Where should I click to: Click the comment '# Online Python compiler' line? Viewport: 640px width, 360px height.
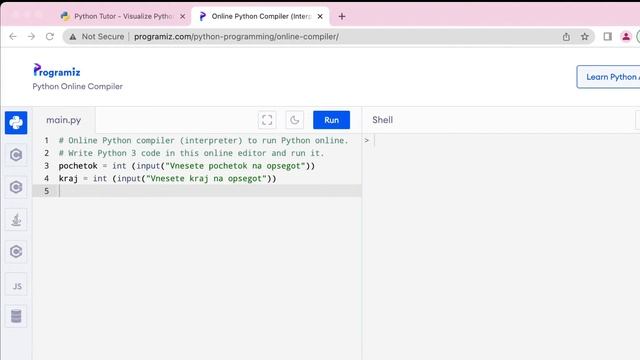click(203, 140)
